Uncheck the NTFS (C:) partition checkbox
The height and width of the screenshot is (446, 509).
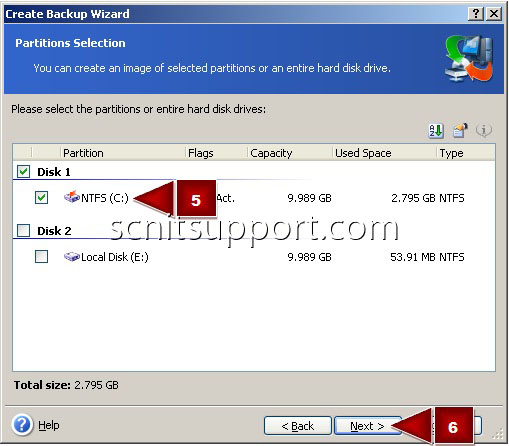click(x=41, y=197)
